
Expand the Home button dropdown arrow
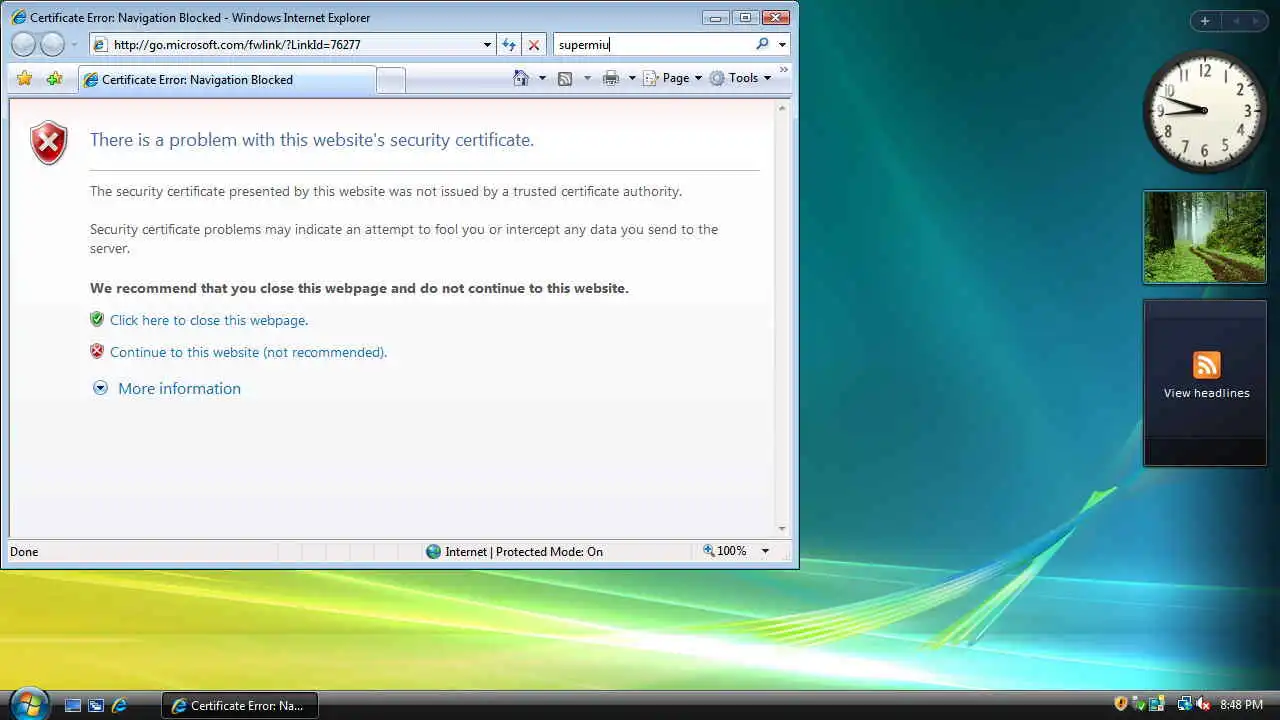[542, 78]
